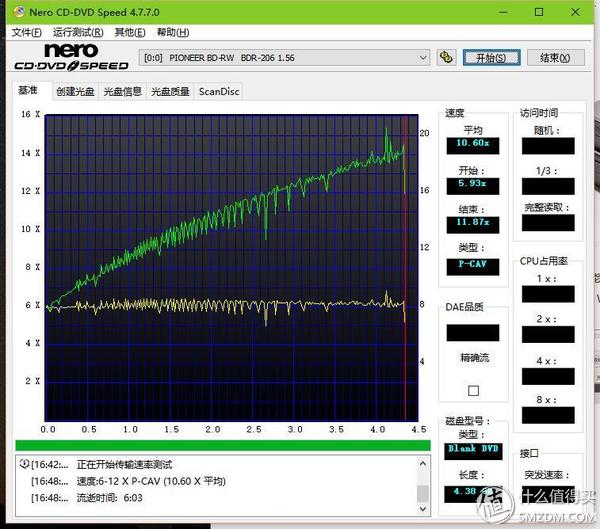Switch to the 创建光盘 tab
The image size is (600, 529).
coord(75,91)
